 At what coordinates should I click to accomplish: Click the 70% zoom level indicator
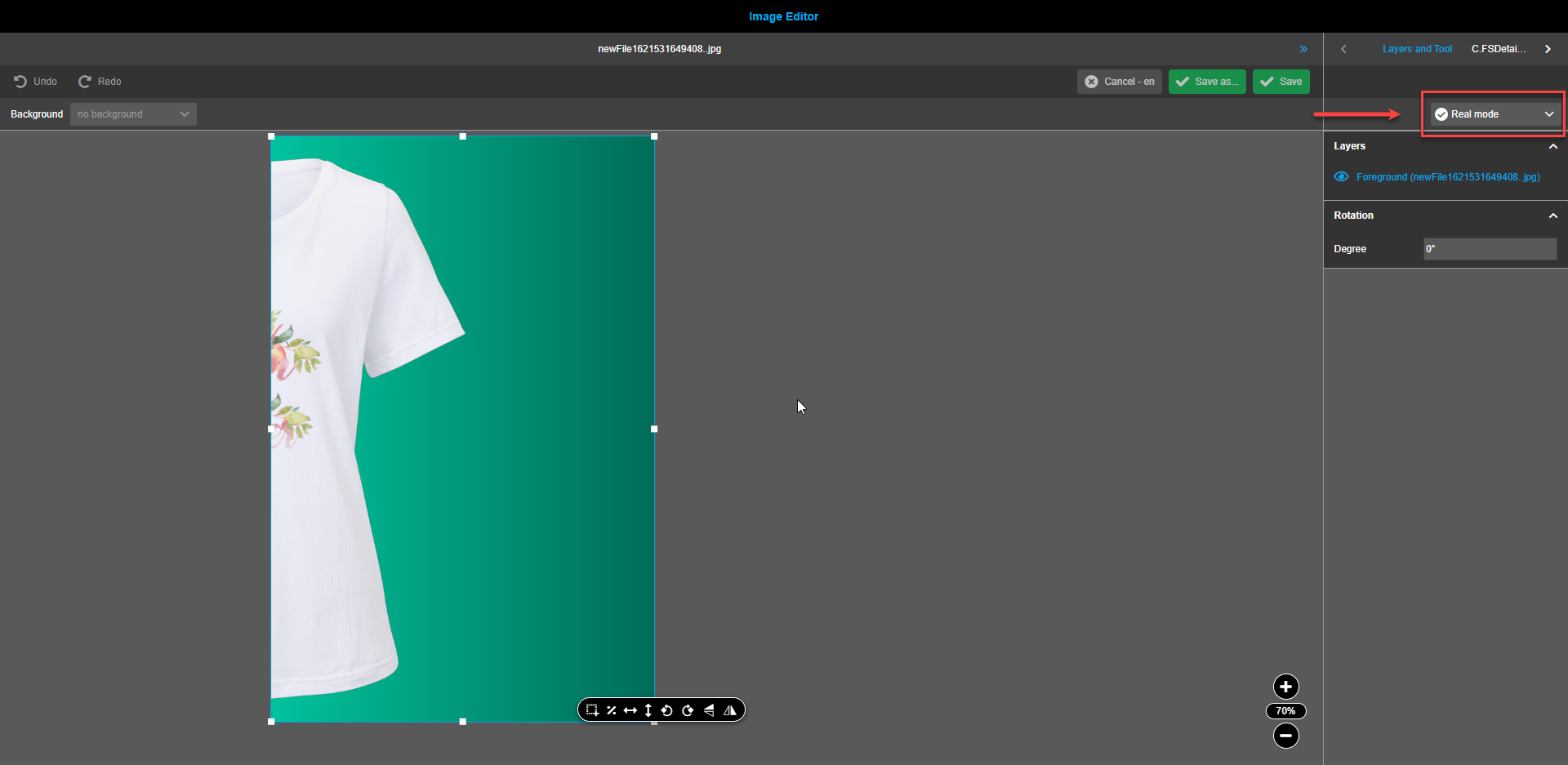click(1285, 711)
